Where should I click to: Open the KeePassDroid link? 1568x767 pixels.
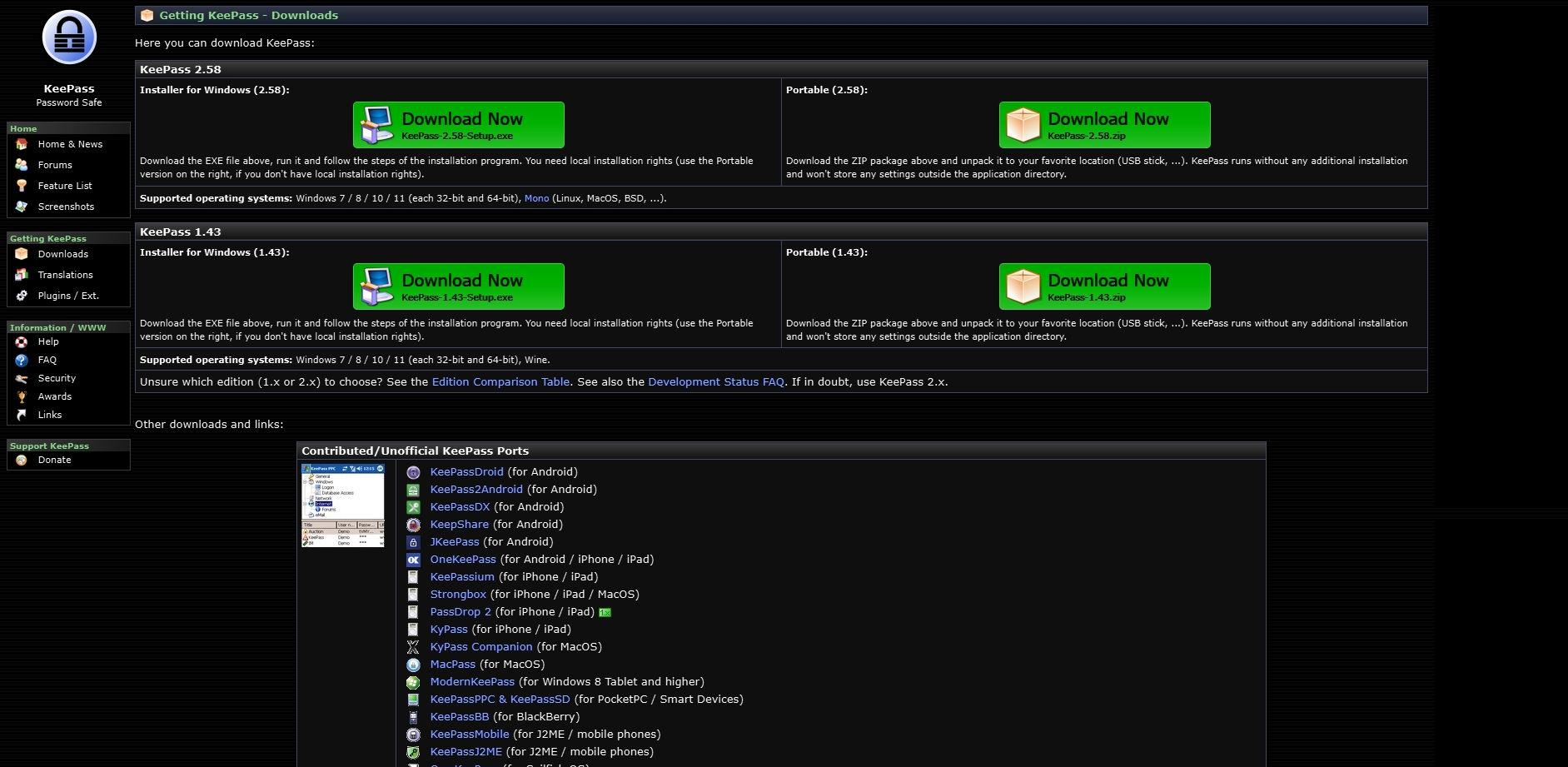click(466, 472)
